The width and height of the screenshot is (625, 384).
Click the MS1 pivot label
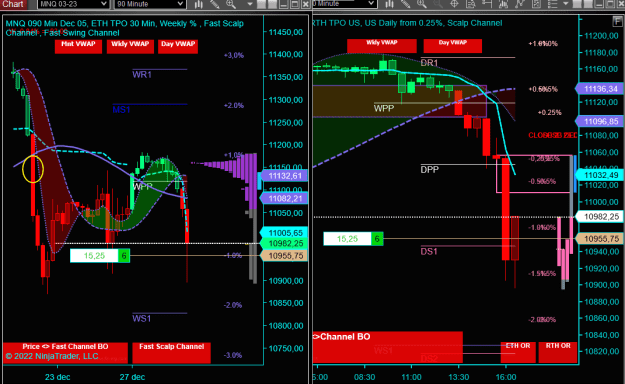pos(121,109)
